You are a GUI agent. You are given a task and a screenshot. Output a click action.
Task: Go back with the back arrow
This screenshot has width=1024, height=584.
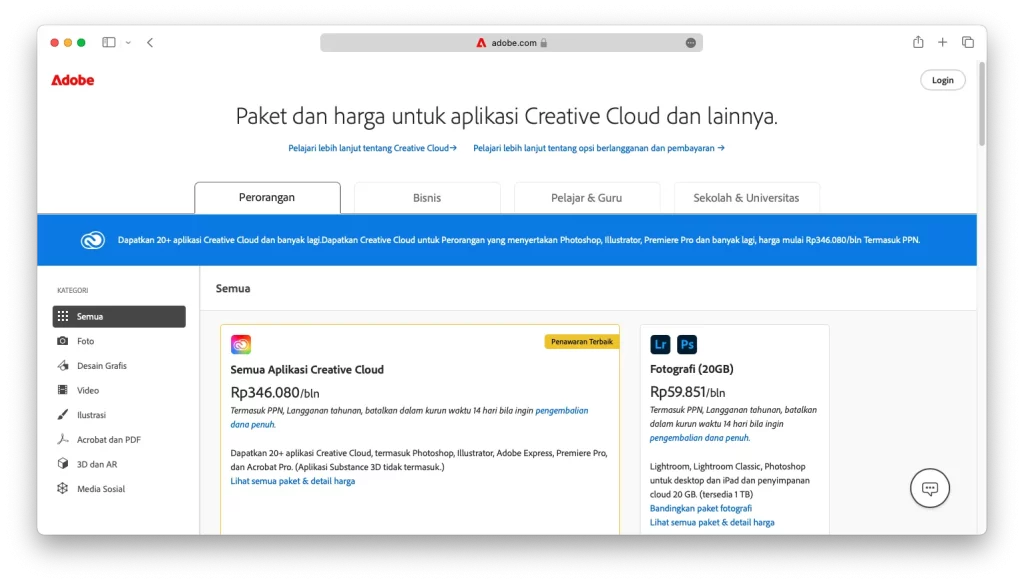[150, 42]
